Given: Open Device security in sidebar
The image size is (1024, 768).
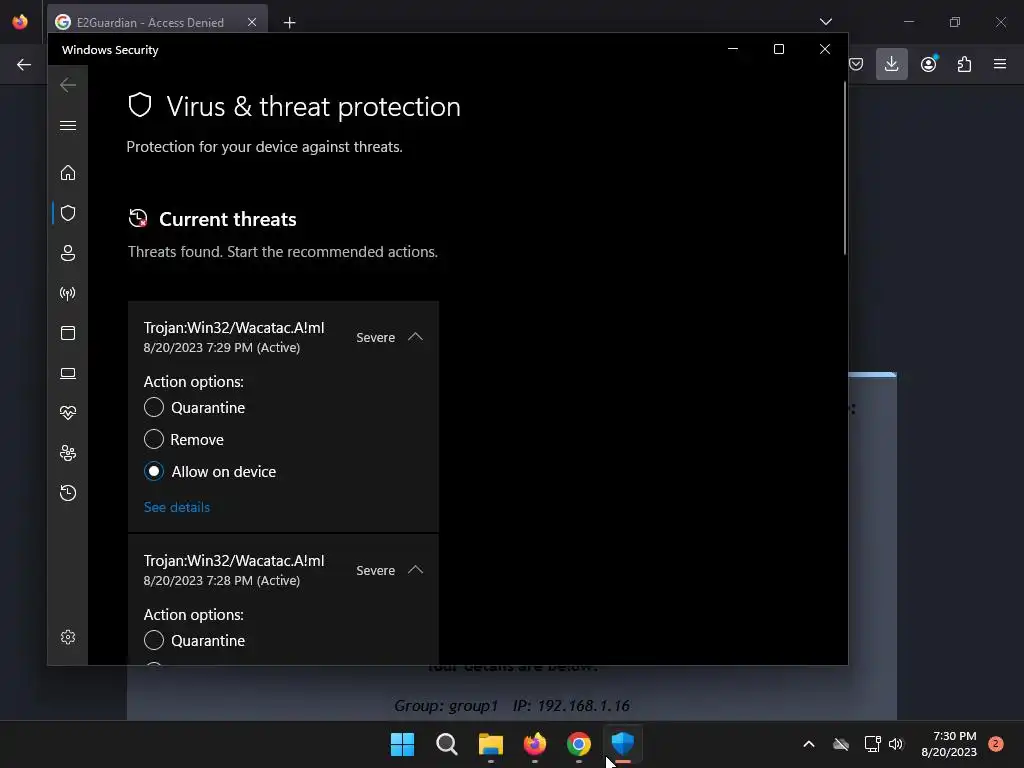Looking at the screenshot, I should [68, 373].
